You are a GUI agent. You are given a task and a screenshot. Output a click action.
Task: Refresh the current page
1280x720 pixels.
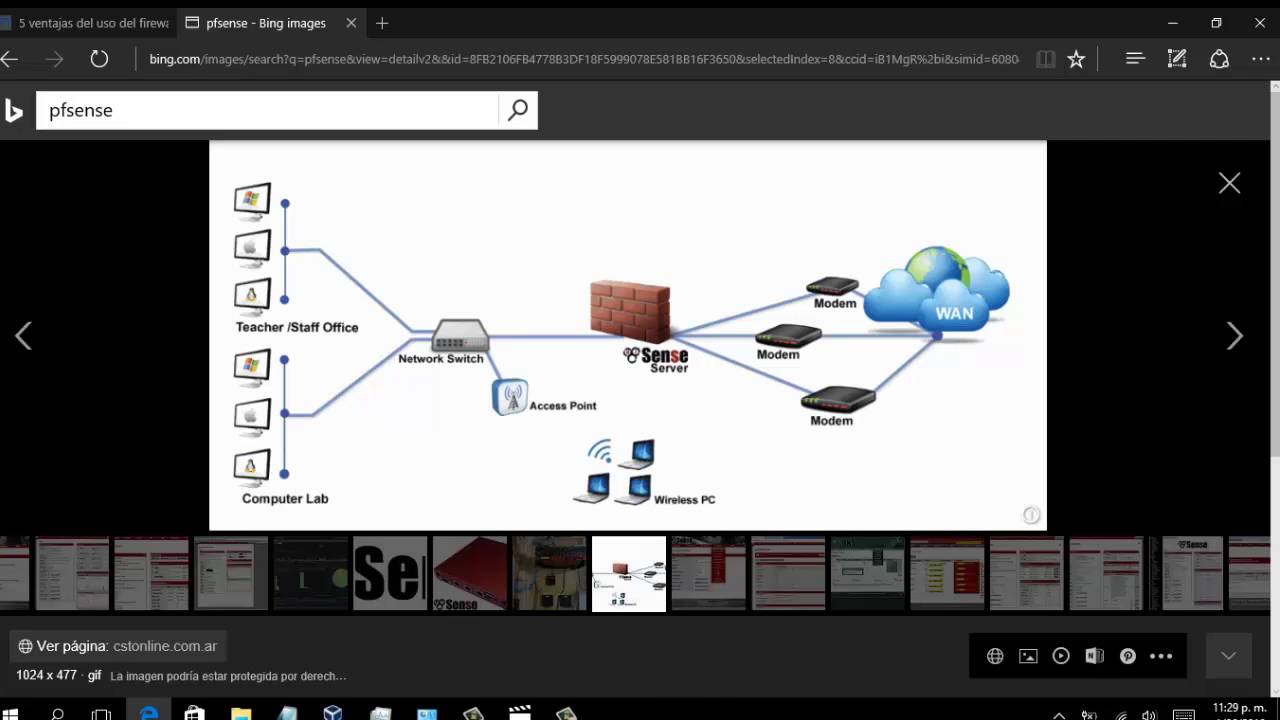[99, 59]
